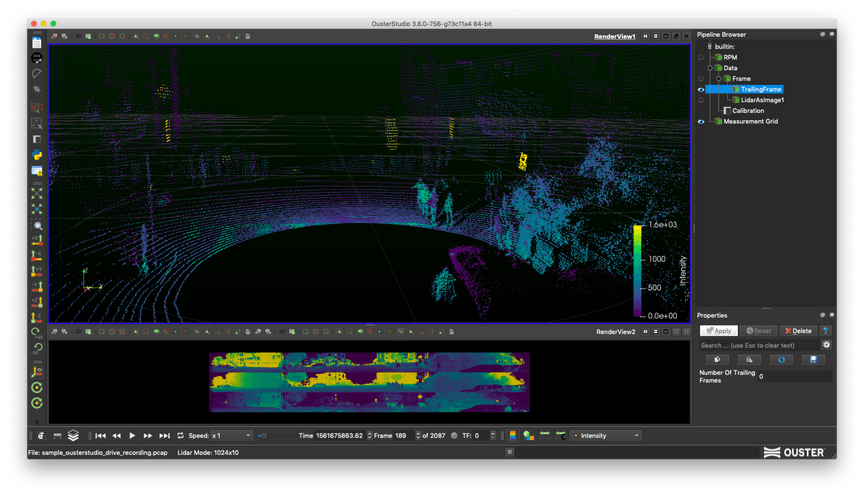Click the edit color map icon
864x495 pixels.
point(528,435)
